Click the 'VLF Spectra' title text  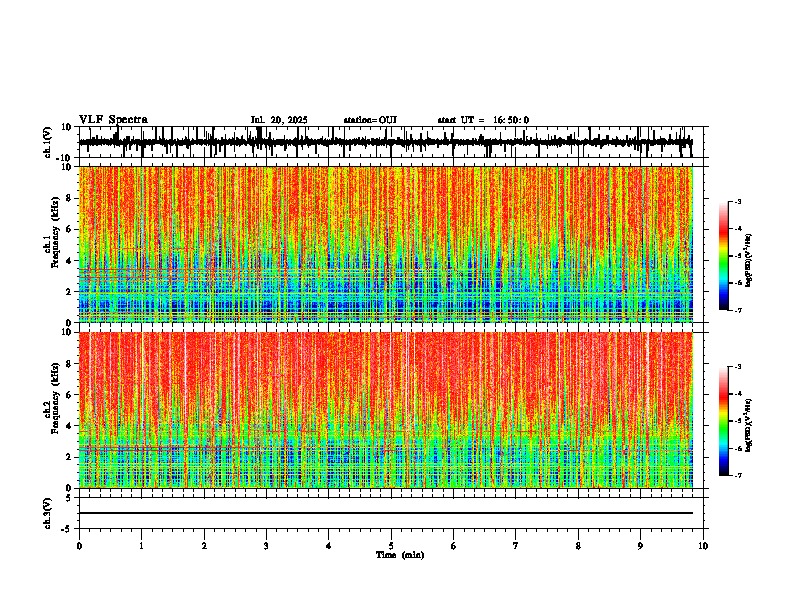coord(113,120)
